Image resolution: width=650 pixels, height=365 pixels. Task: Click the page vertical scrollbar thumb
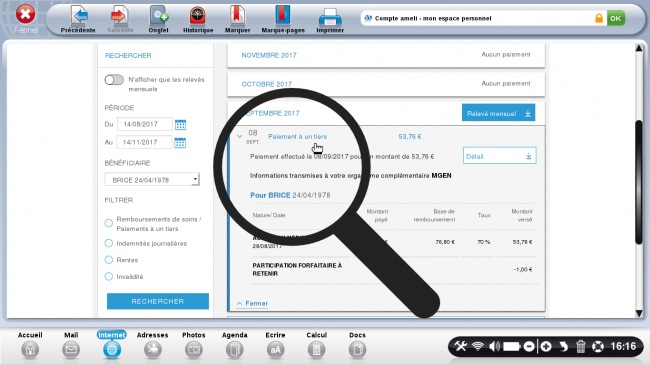[x=639, y=182]
